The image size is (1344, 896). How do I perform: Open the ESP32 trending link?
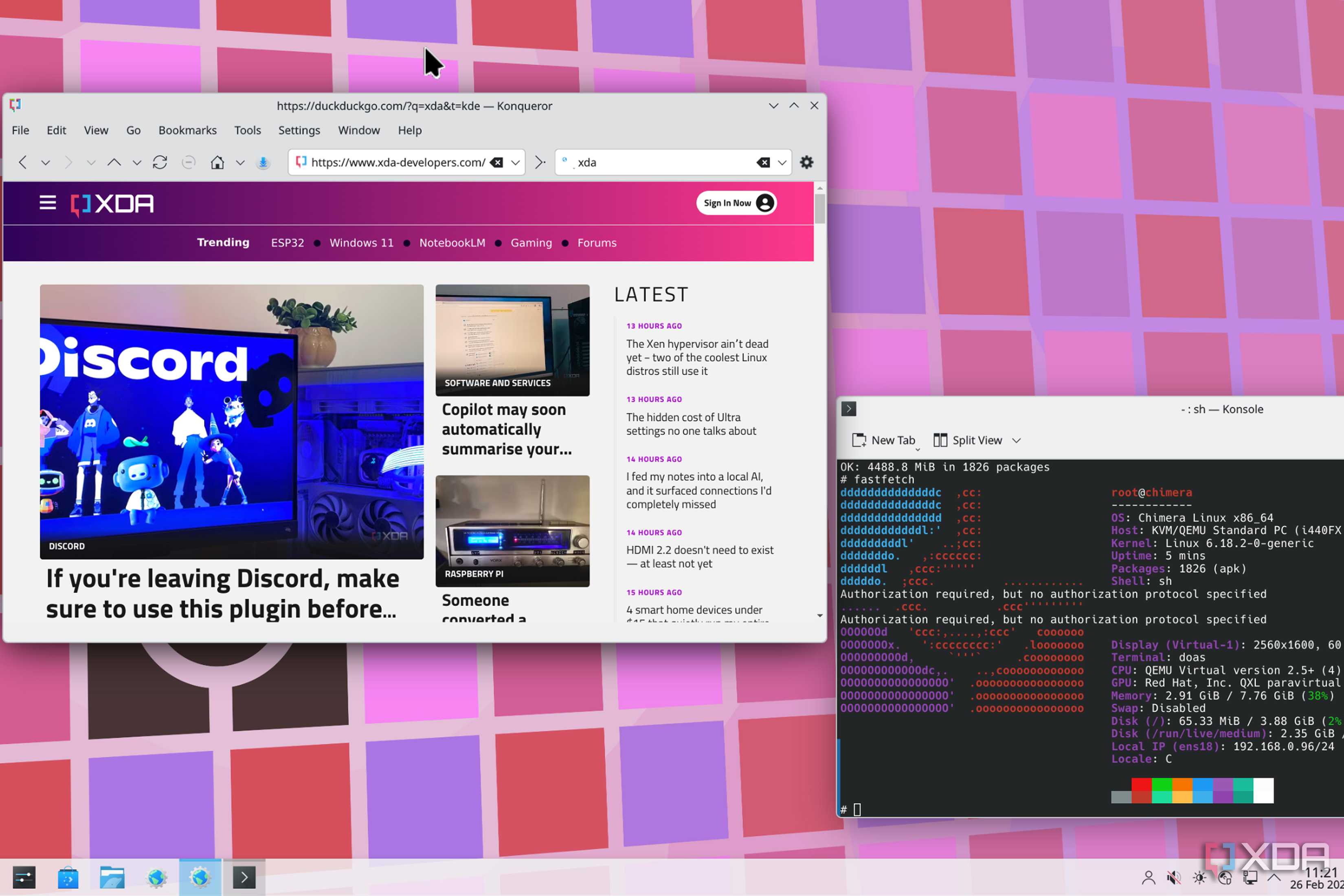point(288,243)
